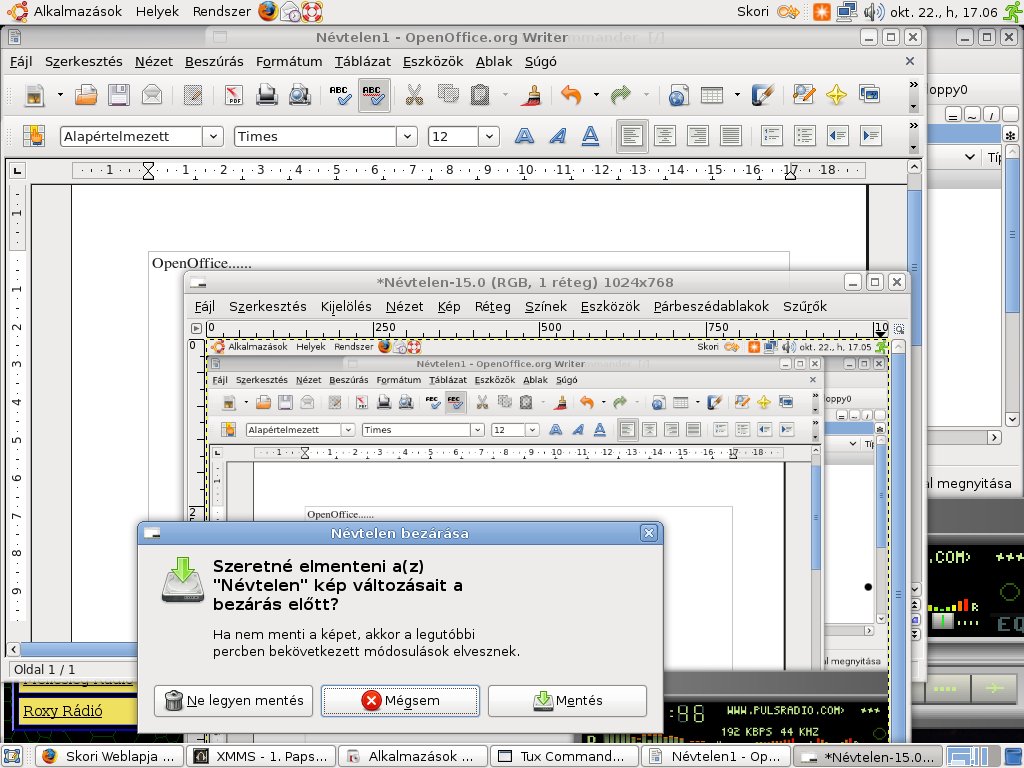1024x768 pixels.
Task: Click the Print icon in Writer toolbar
Action: [267, 95]
